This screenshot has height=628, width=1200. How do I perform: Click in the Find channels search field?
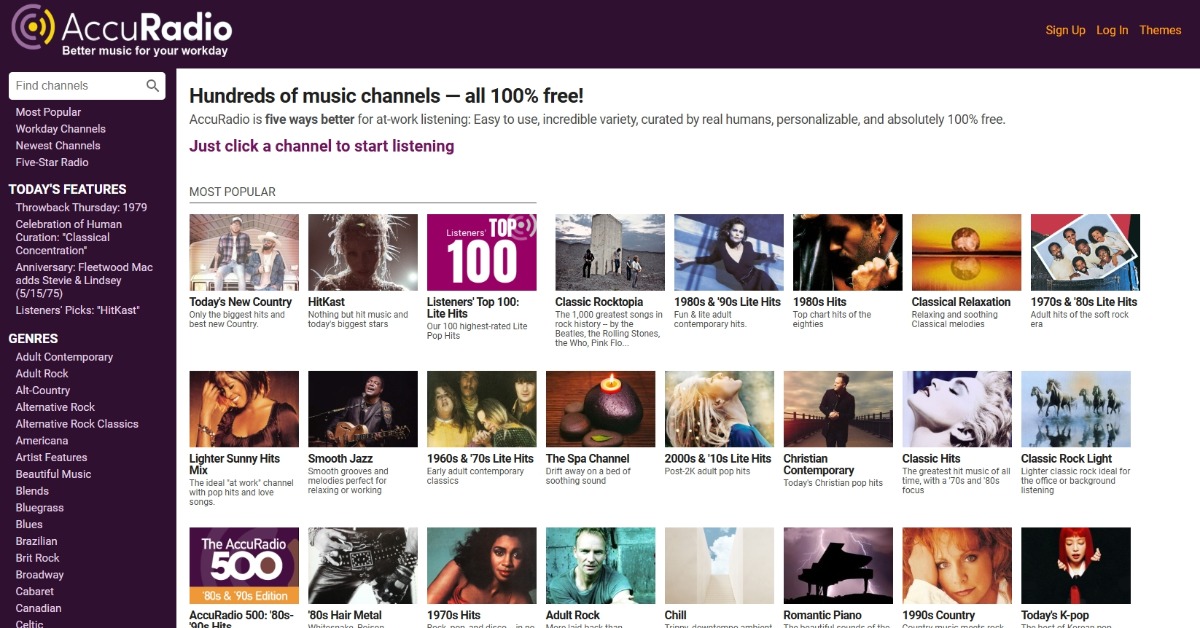(78, 86)
